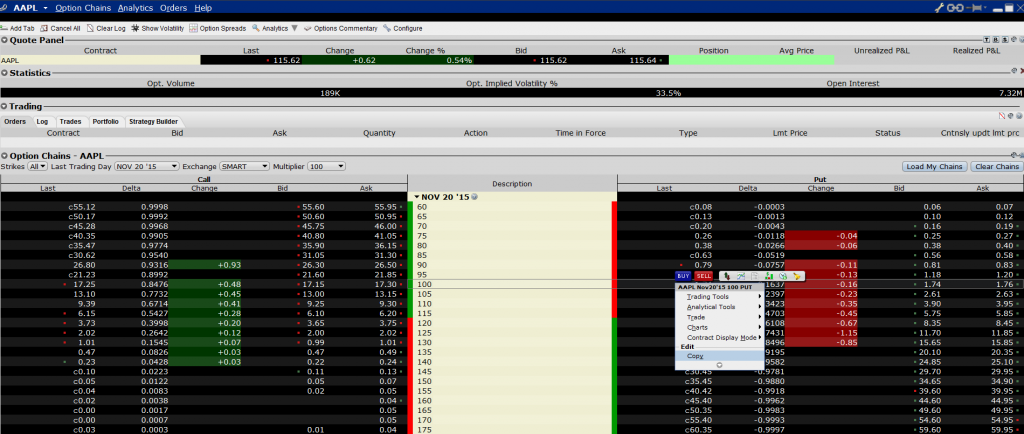The height and width of the screenshot is (434, 1024).
Task: Click the call Last value 26.80
Action: click(x=86, y=265)
